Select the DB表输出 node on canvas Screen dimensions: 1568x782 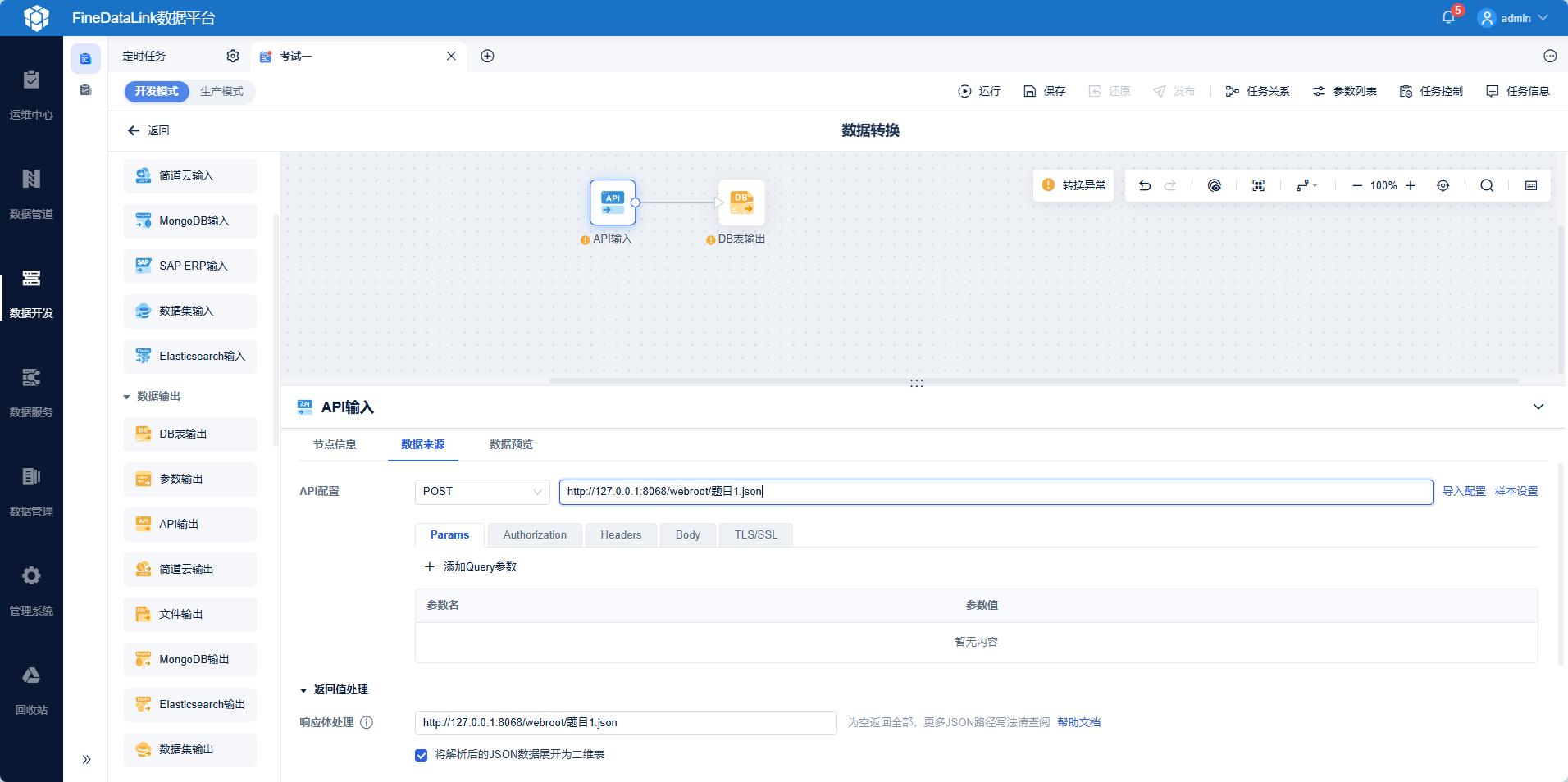(741, 202)
